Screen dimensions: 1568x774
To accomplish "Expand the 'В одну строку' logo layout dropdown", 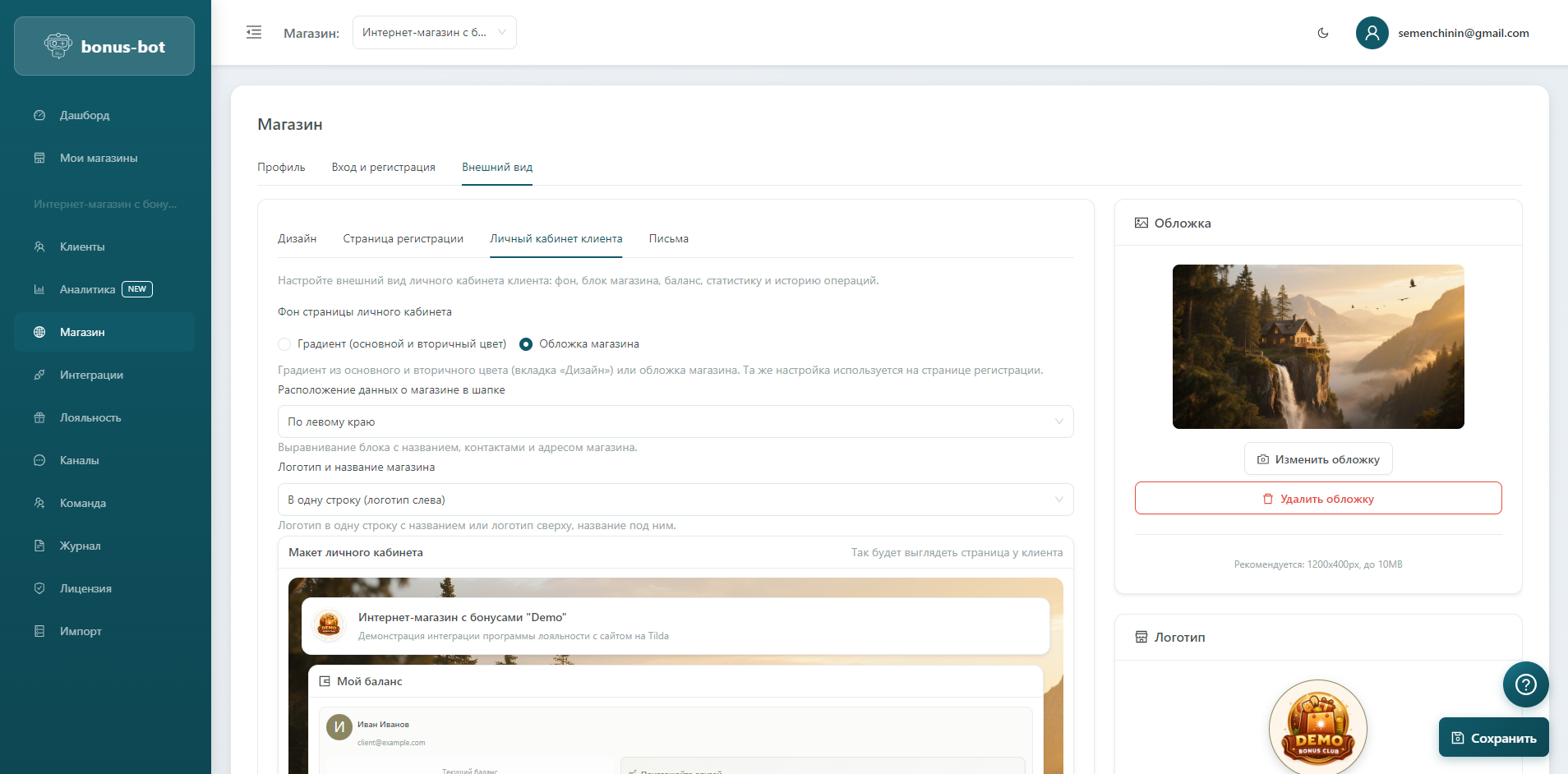I will 675,500.
